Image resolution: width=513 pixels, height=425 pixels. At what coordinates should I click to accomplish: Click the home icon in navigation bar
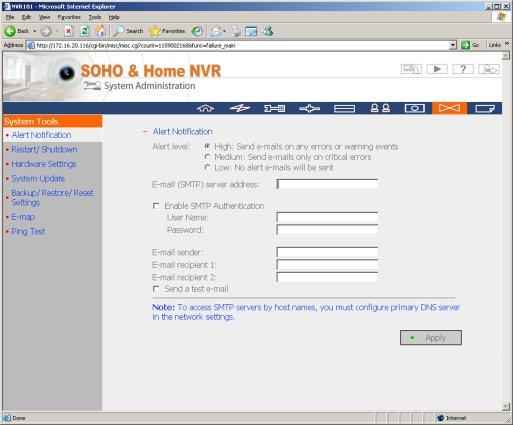[x=205, y=108]
